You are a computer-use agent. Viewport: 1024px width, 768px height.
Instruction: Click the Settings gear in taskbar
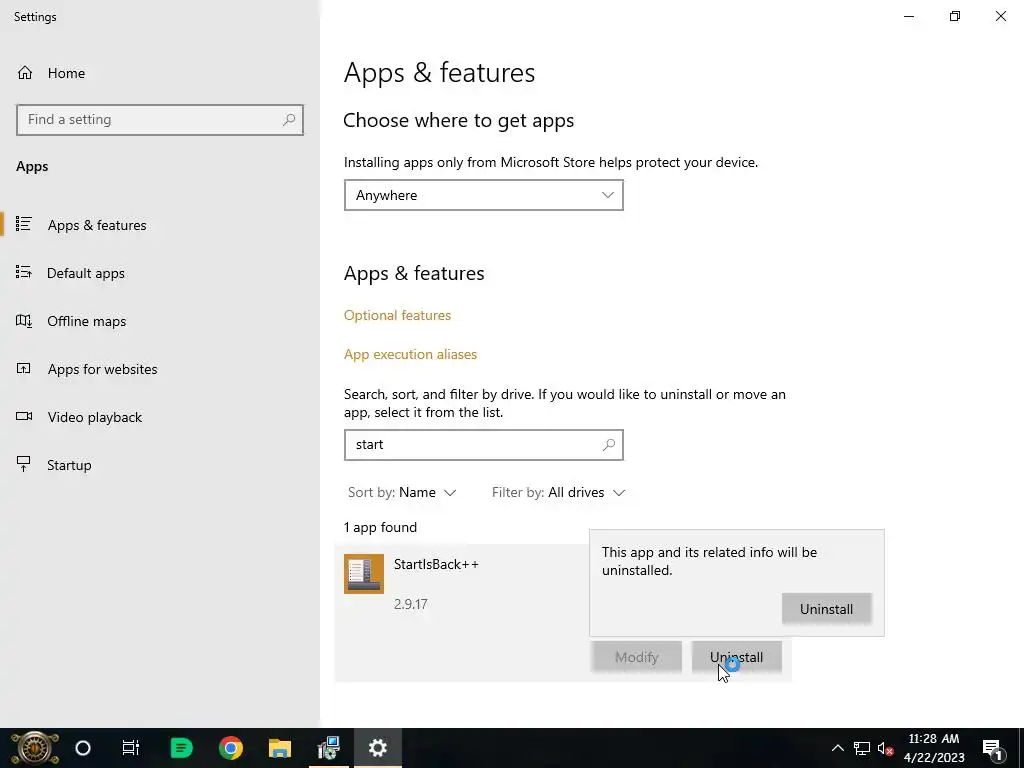[x=377, y=748]
